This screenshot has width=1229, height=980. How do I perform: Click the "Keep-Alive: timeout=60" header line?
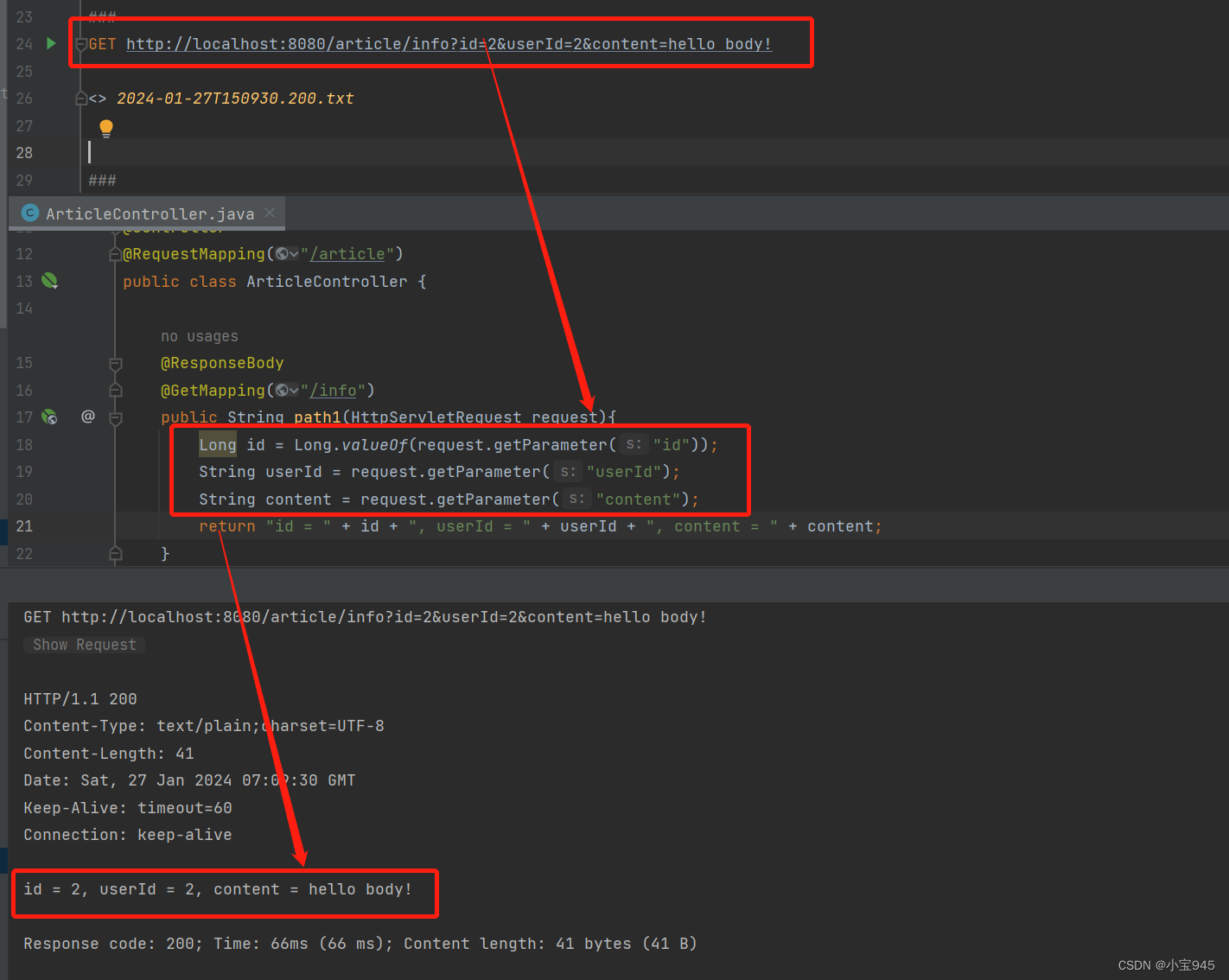coord(128,808)
